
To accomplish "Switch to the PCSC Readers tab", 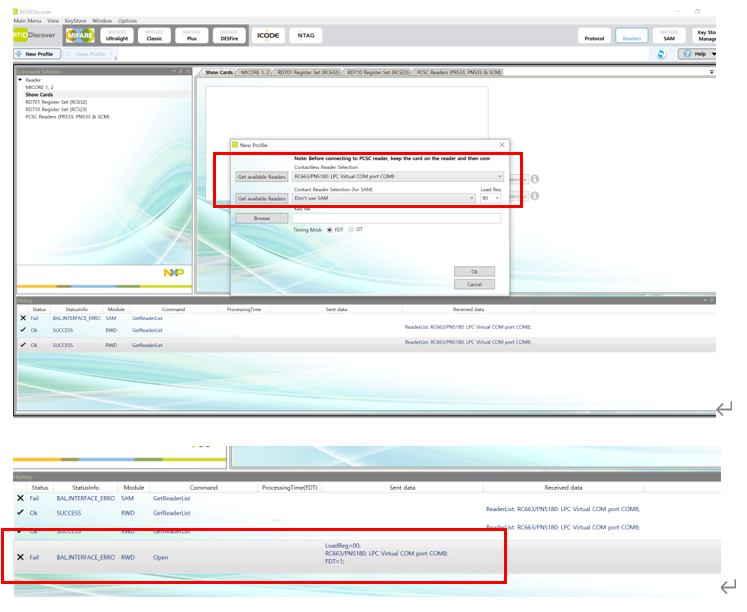I will tap(459, 72).
